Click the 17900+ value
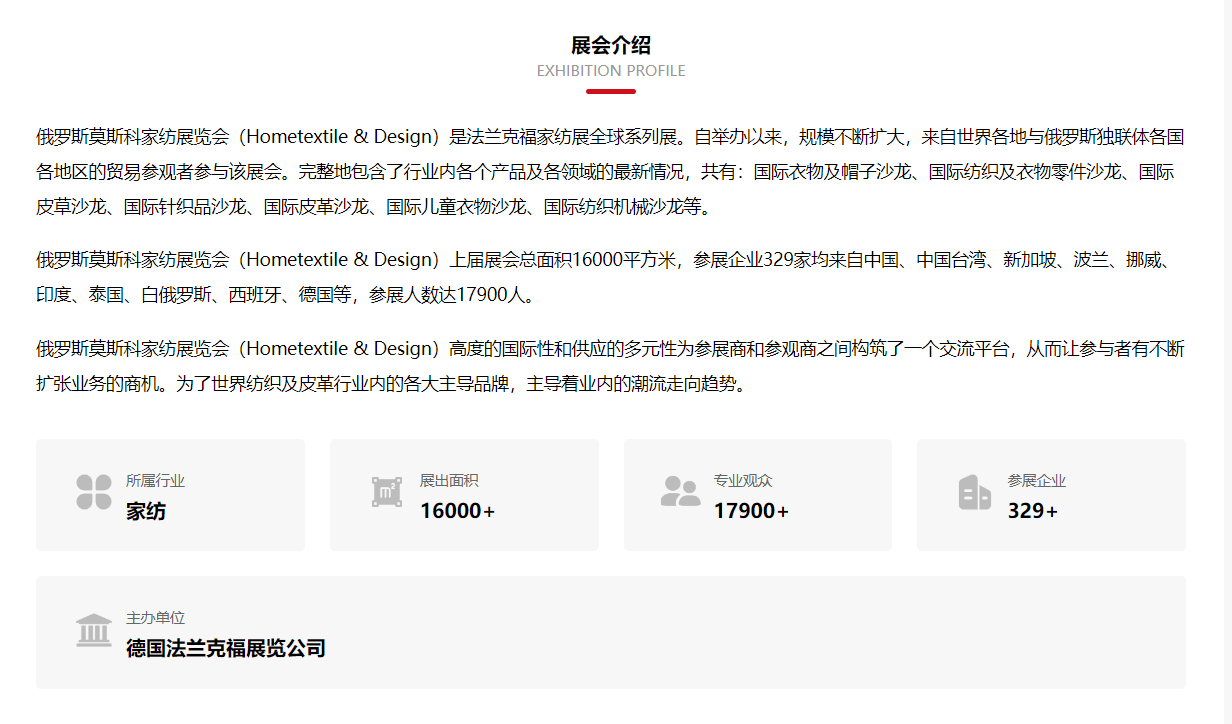The width and height of the screenshot is (1232, 724). click(x=751, y=511)
